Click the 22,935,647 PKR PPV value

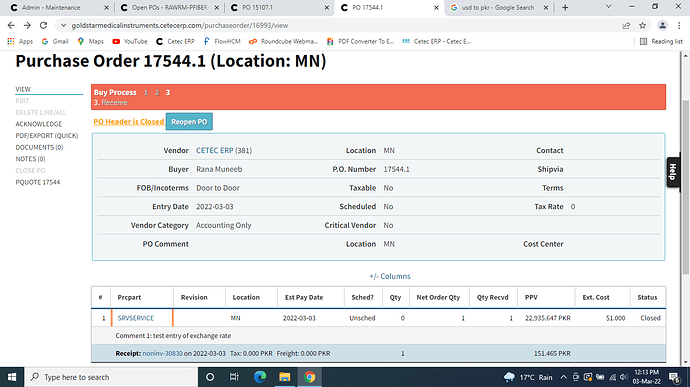(x=548, y=318)
